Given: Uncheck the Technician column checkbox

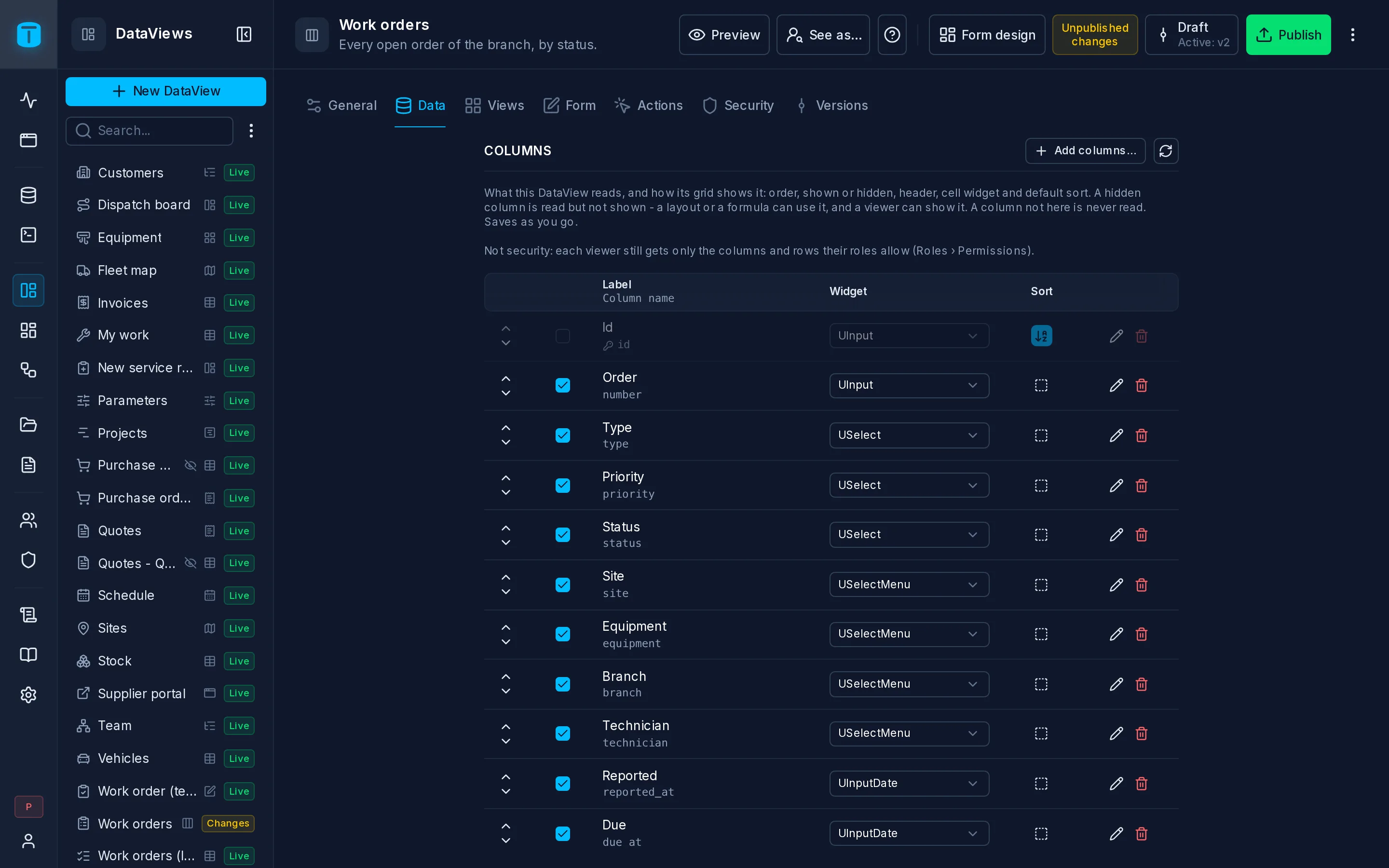Looking at the screenshot, I should pyautogui.click(x=562, y=733).
